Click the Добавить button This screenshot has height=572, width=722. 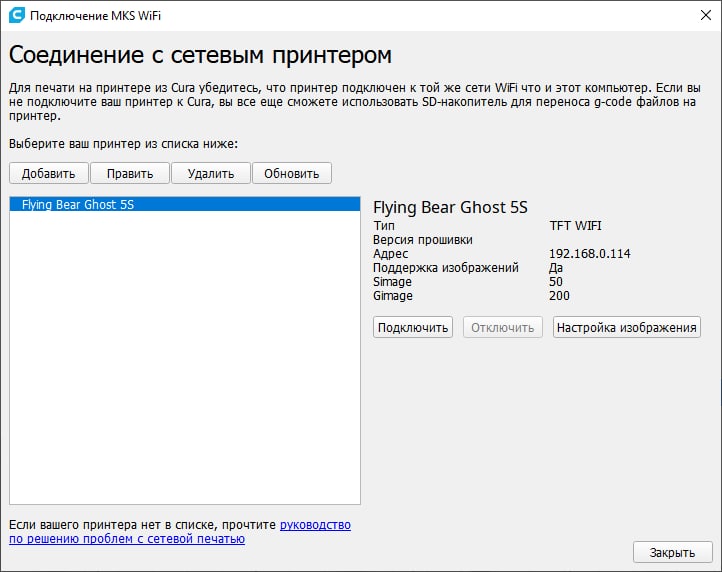48,173
